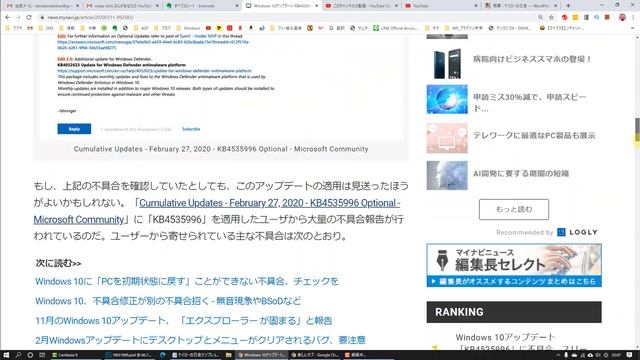Switch to Camtasia 9 in the taskbar

(x=75, y=355)
